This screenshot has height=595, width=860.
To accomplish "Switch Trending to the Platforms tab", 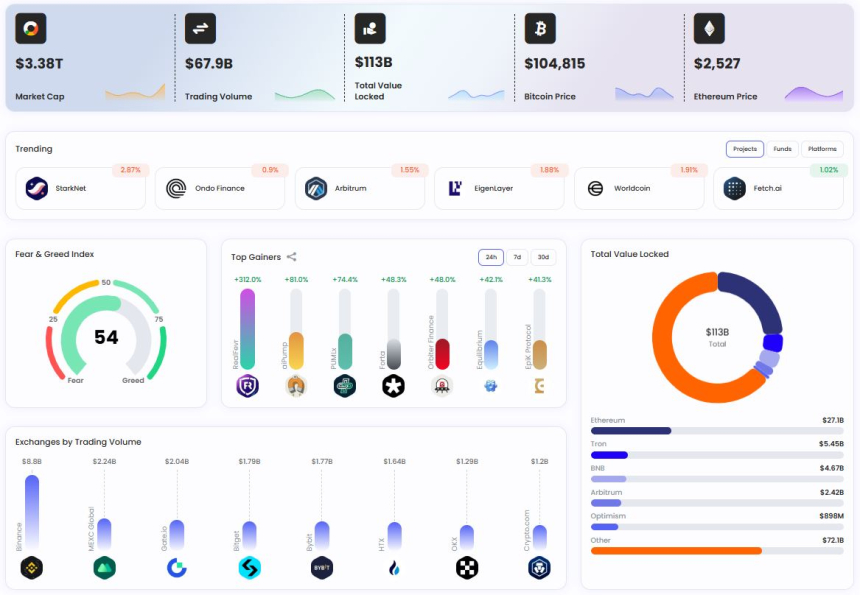I will click(x=822, y=149).
